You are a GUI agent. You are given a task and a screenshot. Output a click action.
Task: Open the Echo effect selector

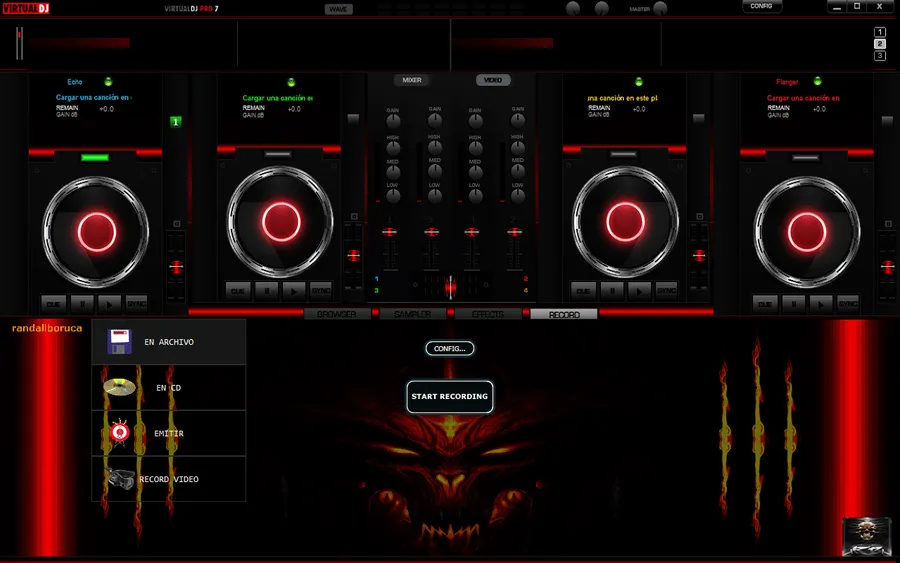pyautogui.click(x=75, y=82)
